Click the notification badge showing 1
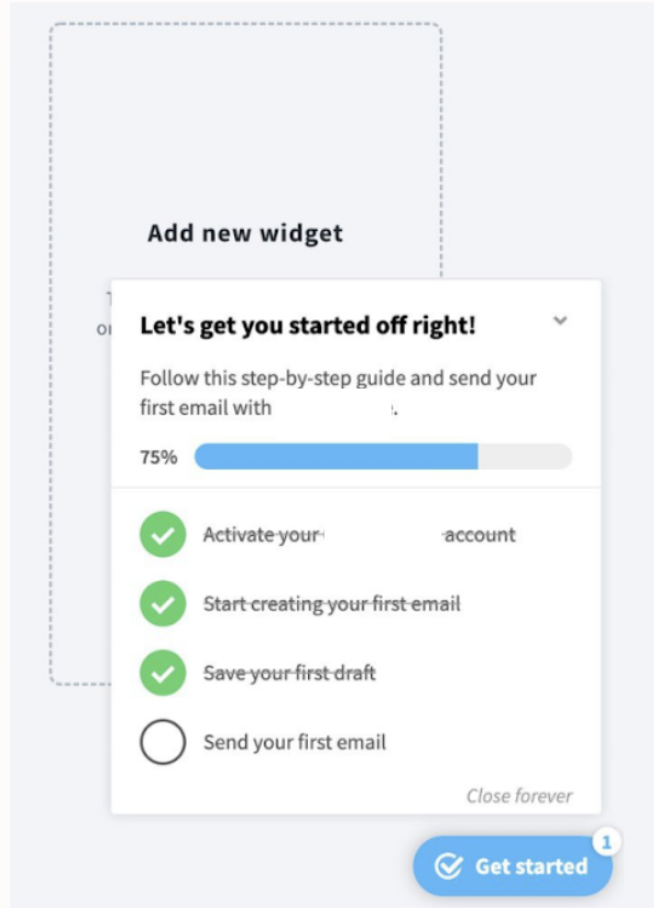Screen dimensions: 654x908 coord(606,843)
